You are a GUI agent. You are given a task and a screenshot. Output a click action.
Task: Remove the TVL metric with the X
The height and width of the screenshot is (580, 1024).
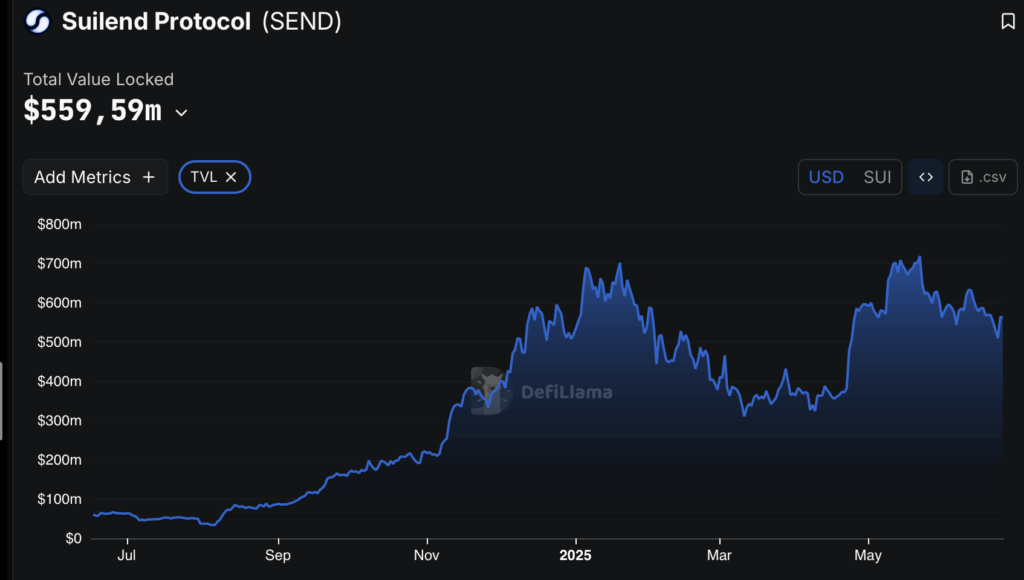[x=231, y=177]
